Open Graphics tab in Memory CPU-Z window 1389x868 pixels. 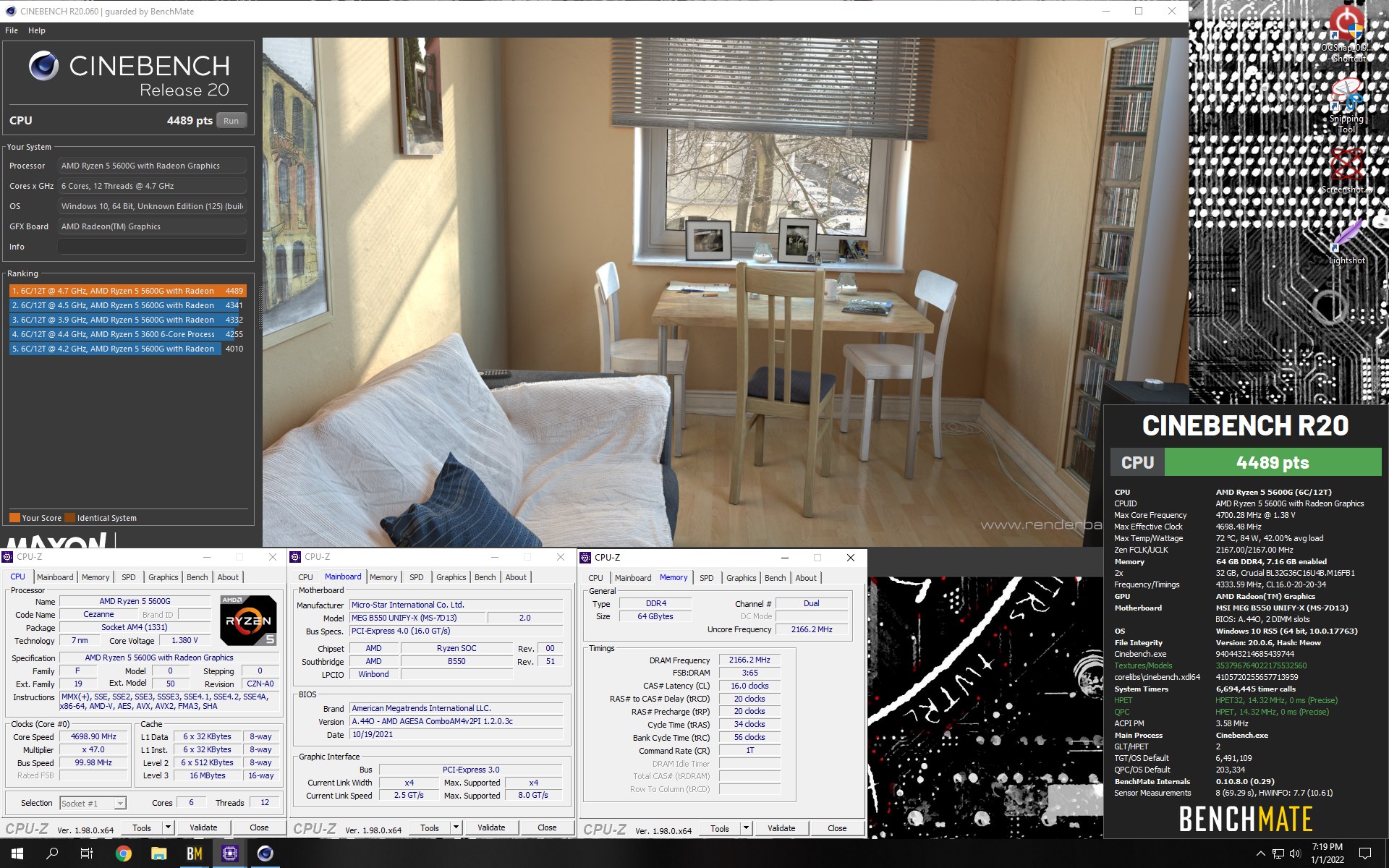coord(742,578)
